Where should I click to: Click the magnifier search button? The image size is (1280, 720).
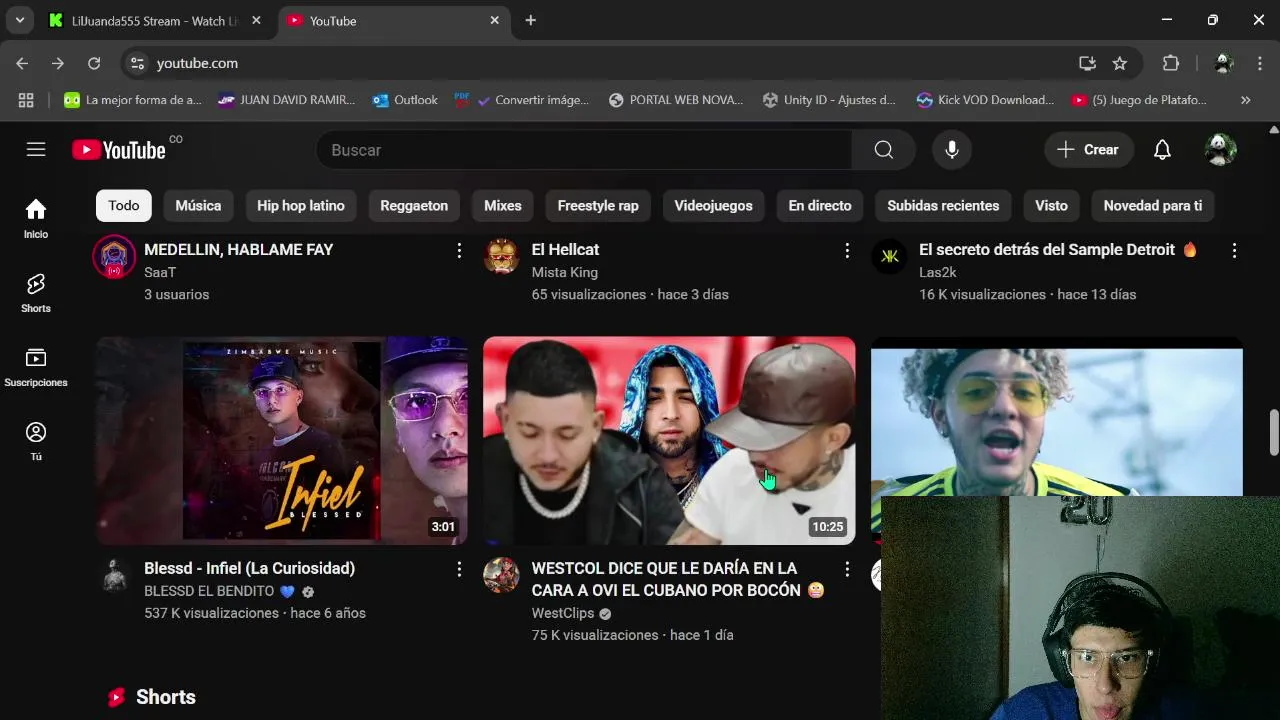tap(883, 150)
